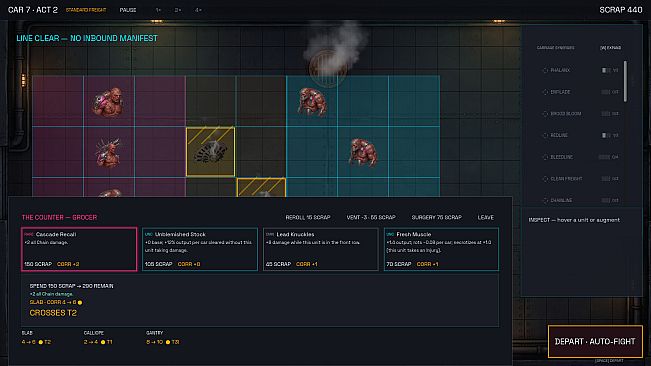Select the top pink-zone brute unit
The height and width of the screenshot is (366, 651).
(x=108, y=102)
